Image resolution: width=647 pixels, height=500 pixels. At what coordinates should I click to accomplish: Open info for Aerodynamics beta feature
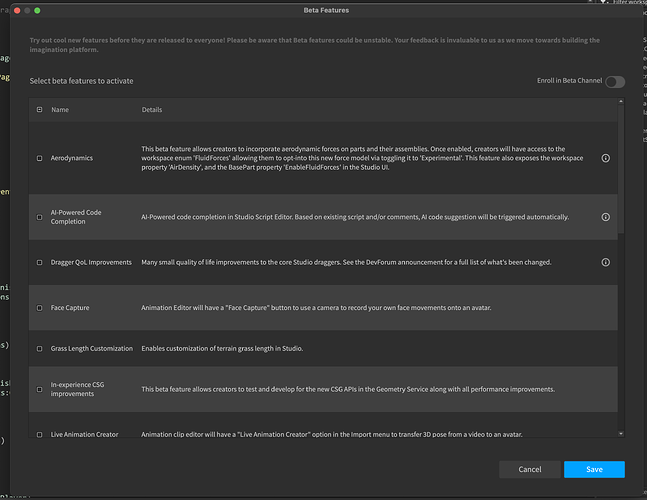606,158
